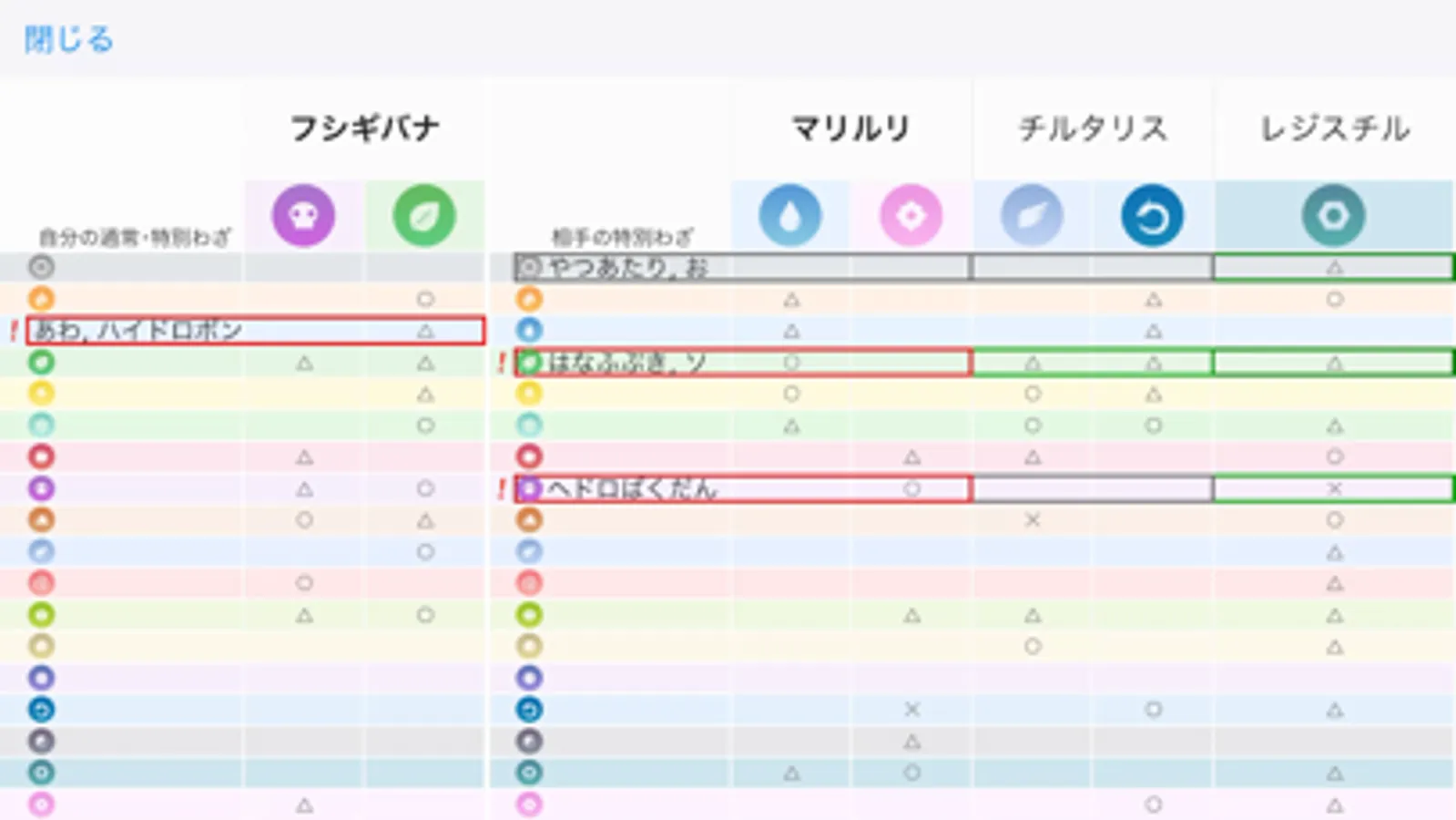The image size is (1456, 820).
Task: Select the レジスチル column header
Action: coord(1334,128)
